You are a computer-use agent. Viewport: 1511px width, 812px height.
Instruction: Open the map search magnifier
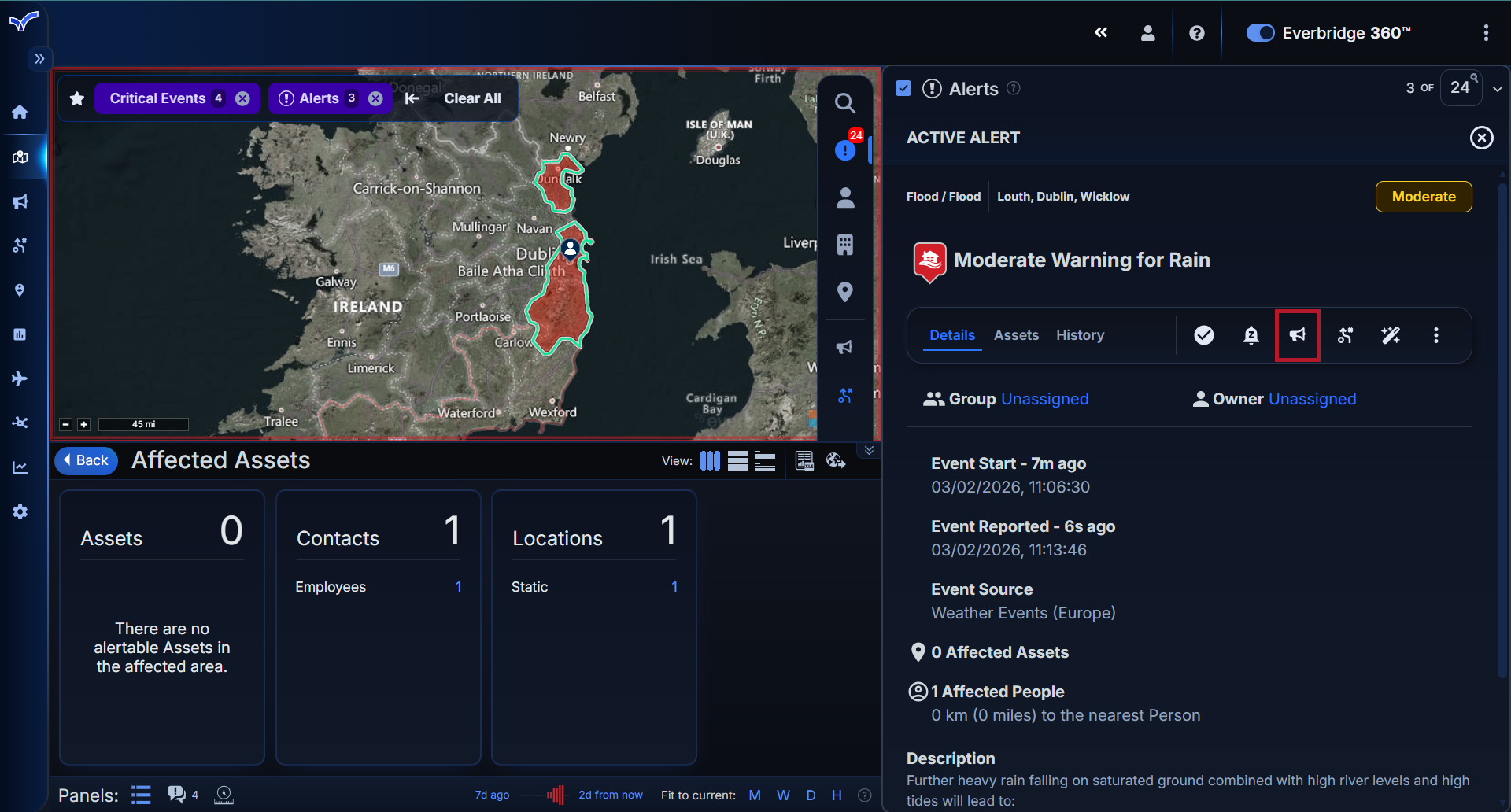click(x=844, y=103)
